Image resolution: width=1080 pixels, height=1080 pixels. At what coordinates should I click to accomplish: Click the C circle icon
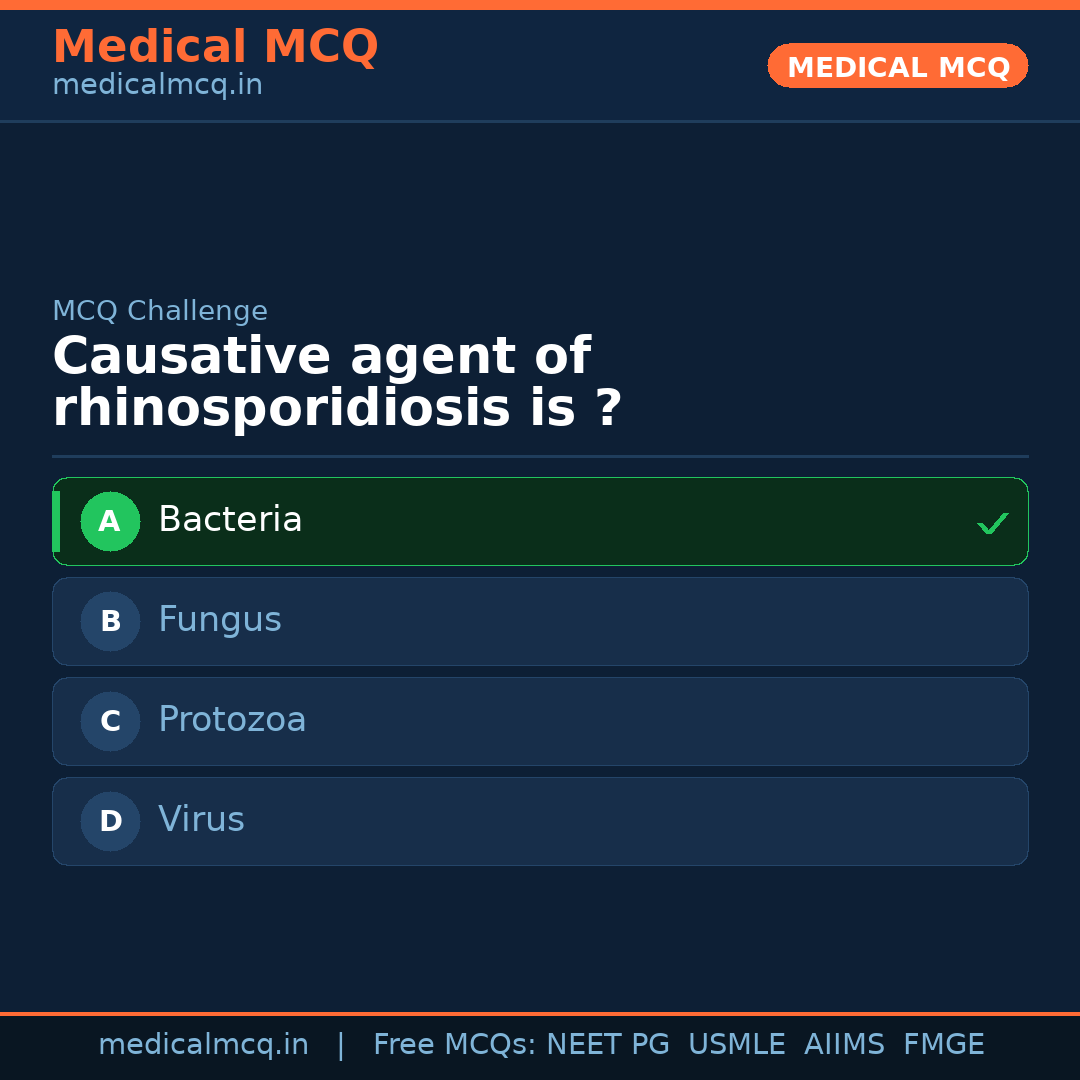pos(110,721)
